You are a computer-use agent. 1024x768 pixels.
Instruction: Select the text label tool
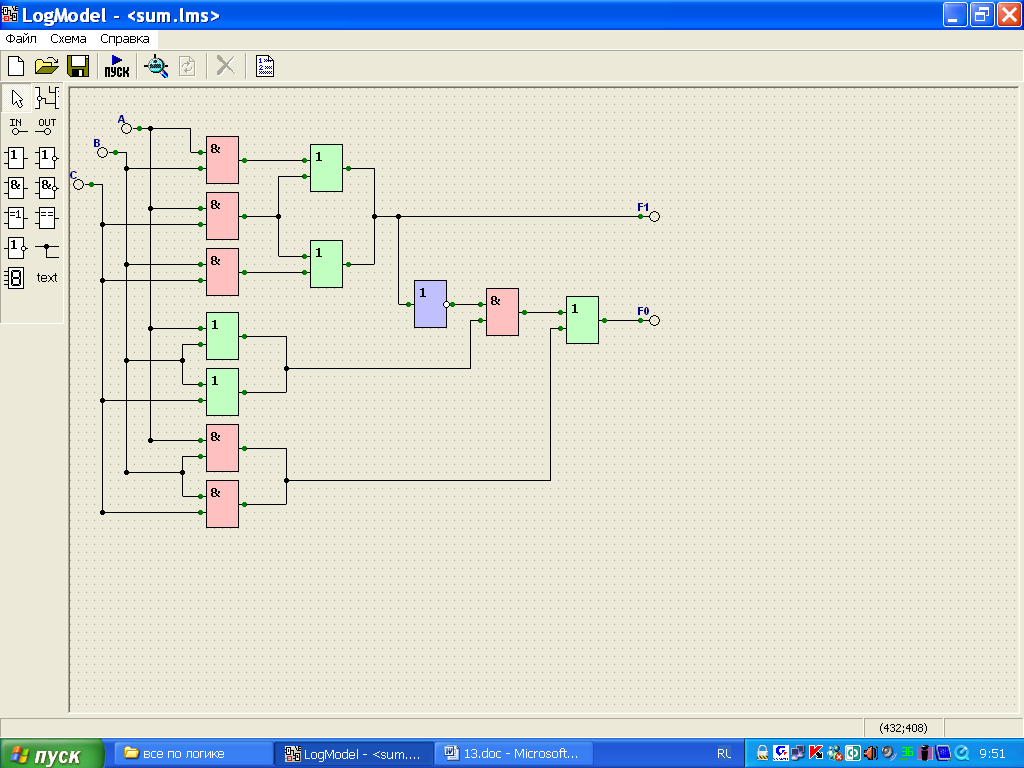coord(47,278)
